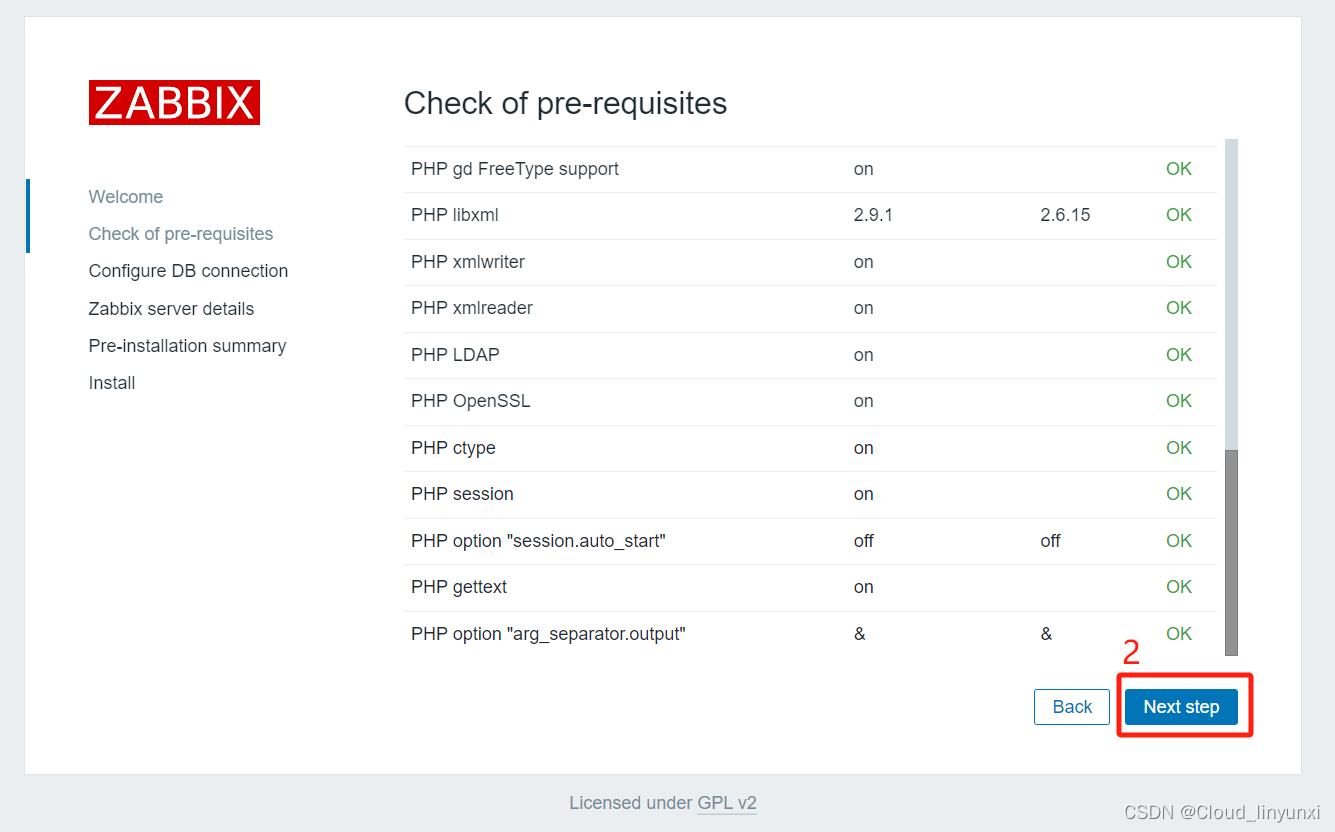Click the scrollbar track above the thumb

coord(1231,294)
